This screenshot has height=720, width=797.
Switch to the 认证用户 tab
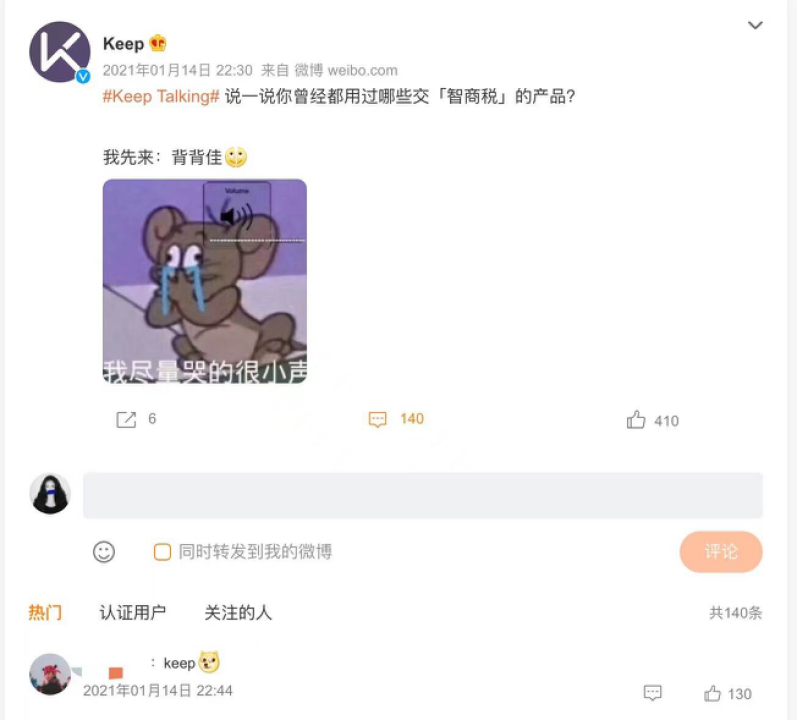pyautogui.click(x=133, y=612)
